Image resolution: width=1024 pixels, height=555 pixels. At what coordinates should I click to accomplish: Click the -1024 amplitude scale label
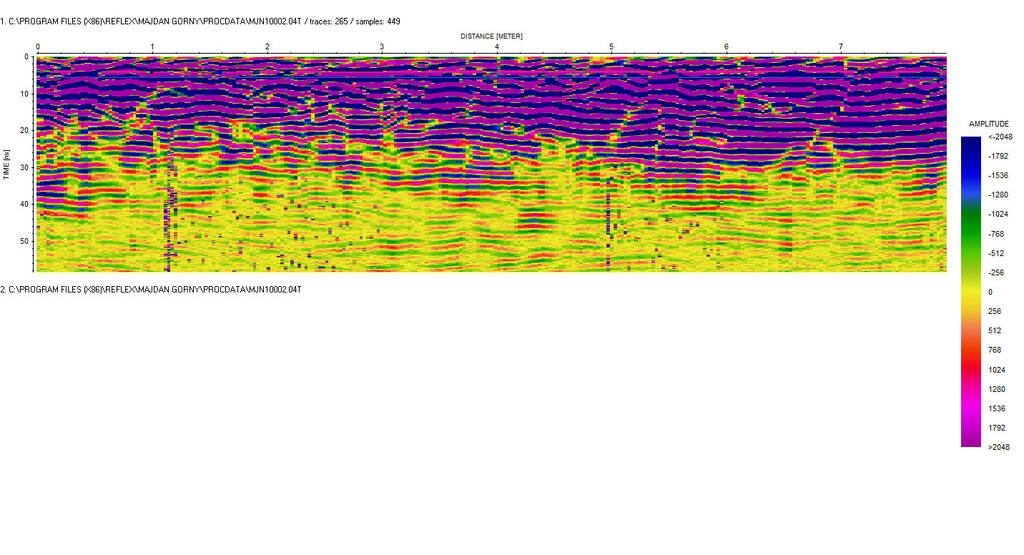998,214
